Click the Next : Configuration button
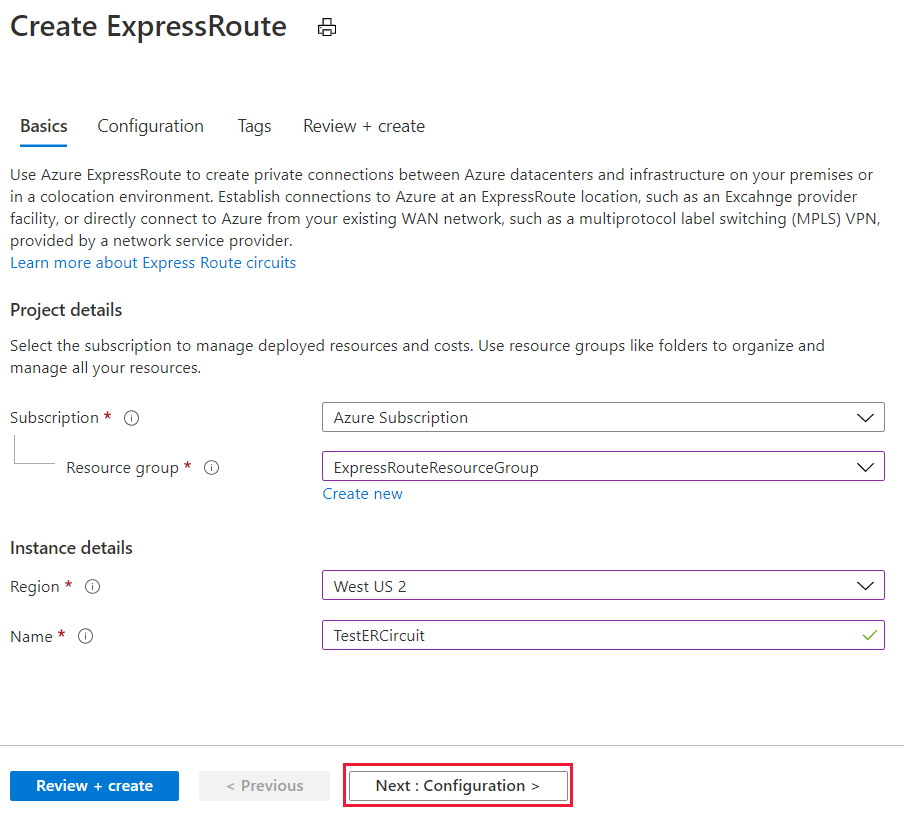This screenshot has width=904, height=816. pyautogui.click(x=457, y=786)
